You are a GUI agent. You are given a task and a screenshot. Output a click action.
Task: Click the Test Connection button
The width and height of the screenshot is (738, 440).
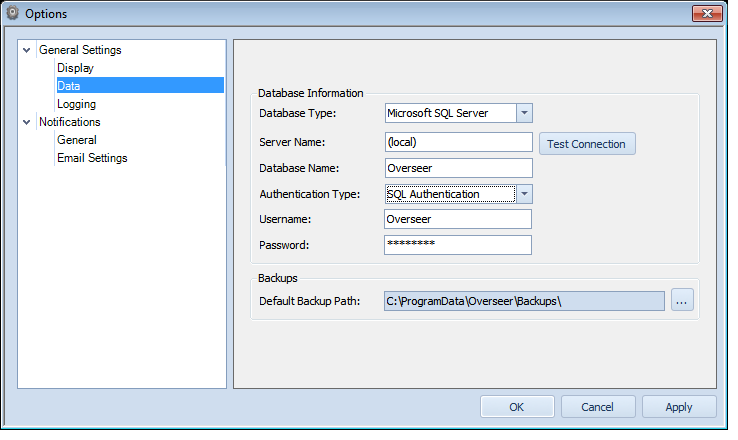point(587,144)
